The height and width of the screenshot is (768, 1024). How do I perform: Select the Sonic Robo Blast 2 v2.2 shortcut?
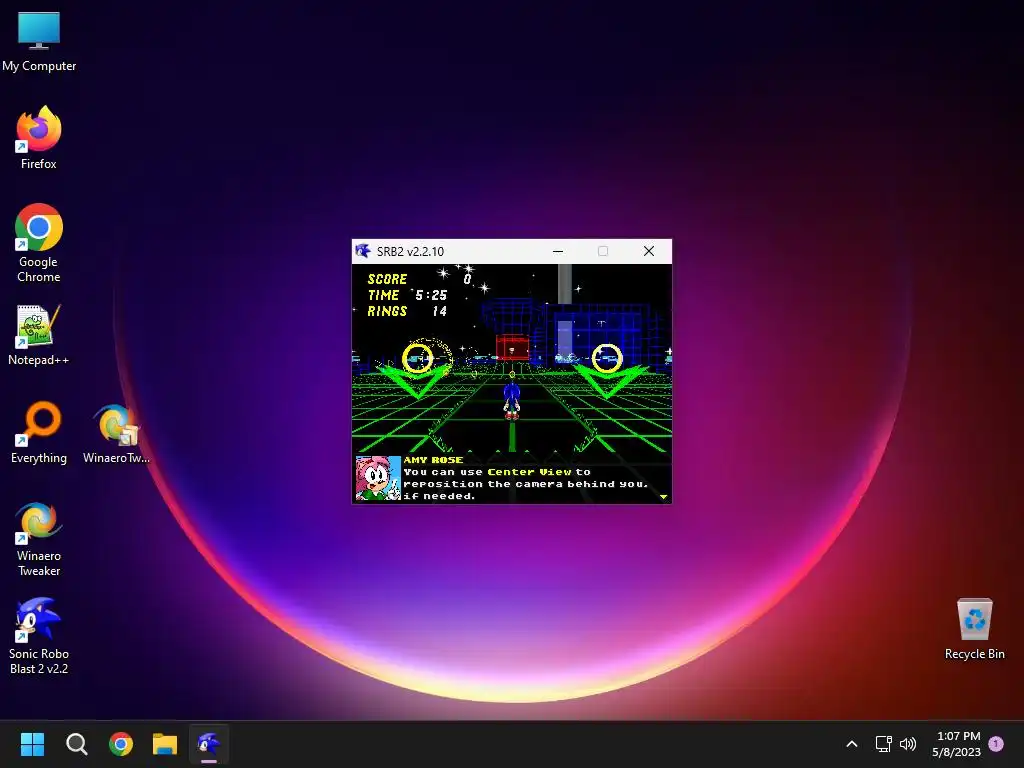pos(39,636)
